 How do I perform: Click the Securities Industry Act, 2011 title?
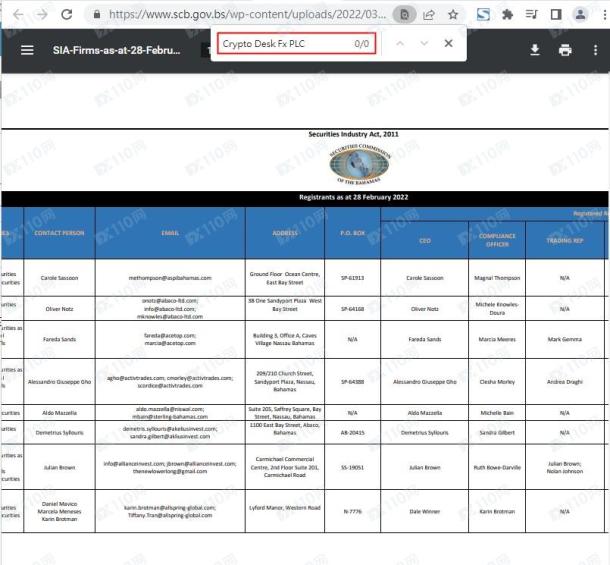(x=353, y=134)
